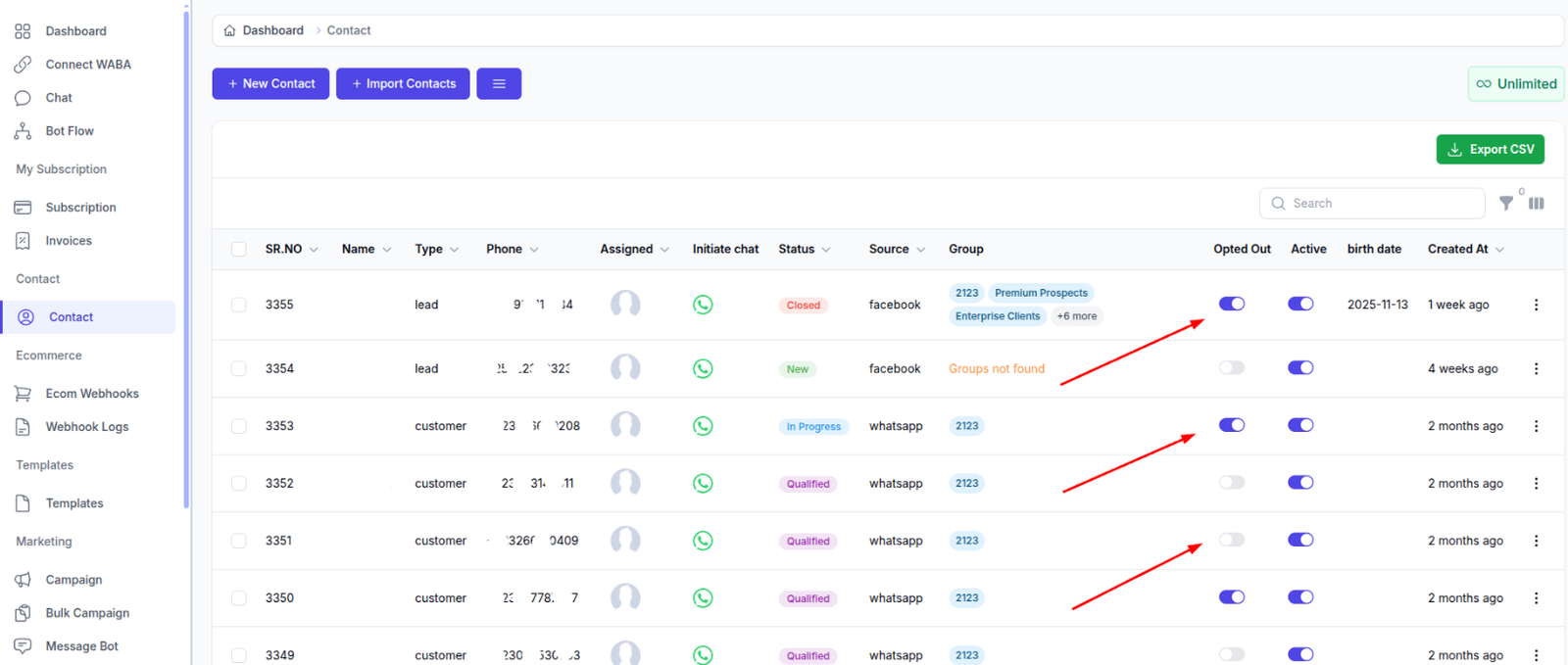Open row actions menu for contact 3352

click(1536, 483)
